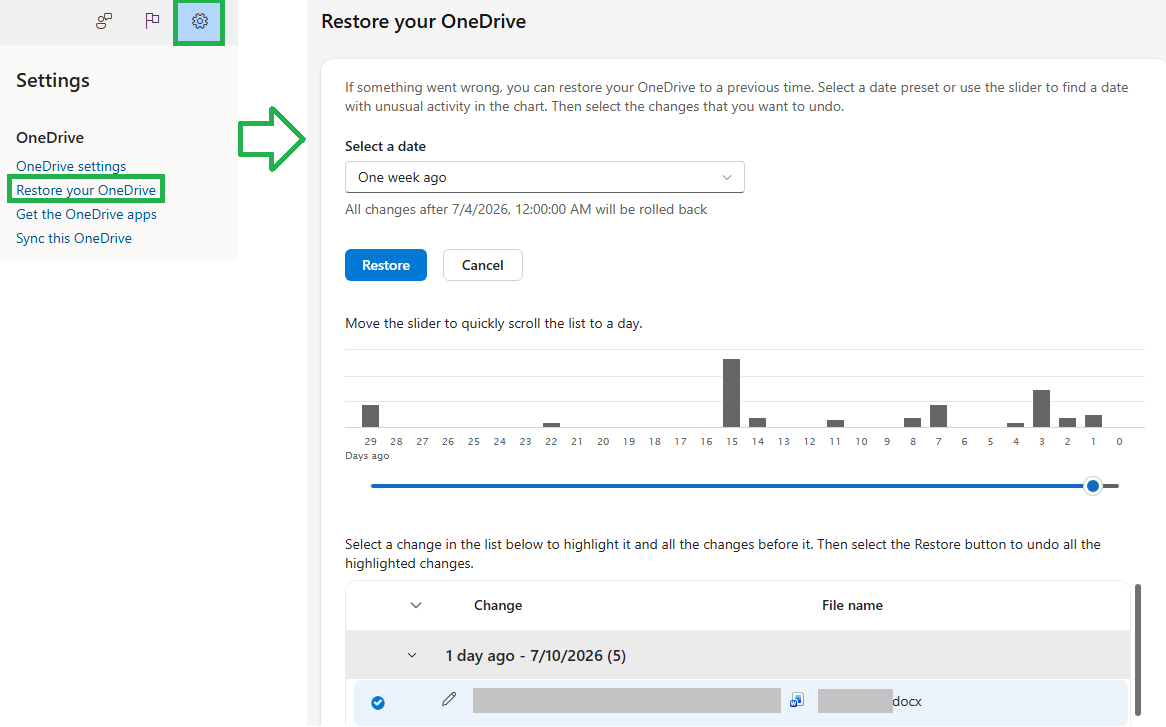
Task: Click the days-ago slider handle
Action: pyautogui.click(x=1092, y=486)
